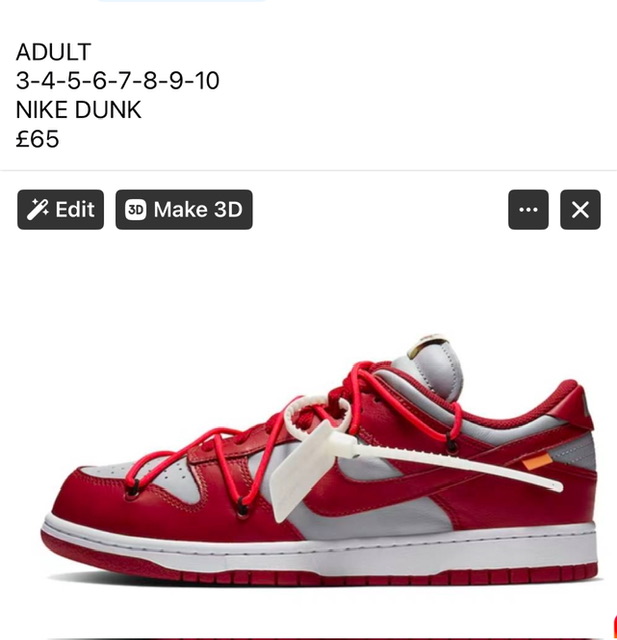Click the 3D badge icon

[x=135, y=209]
